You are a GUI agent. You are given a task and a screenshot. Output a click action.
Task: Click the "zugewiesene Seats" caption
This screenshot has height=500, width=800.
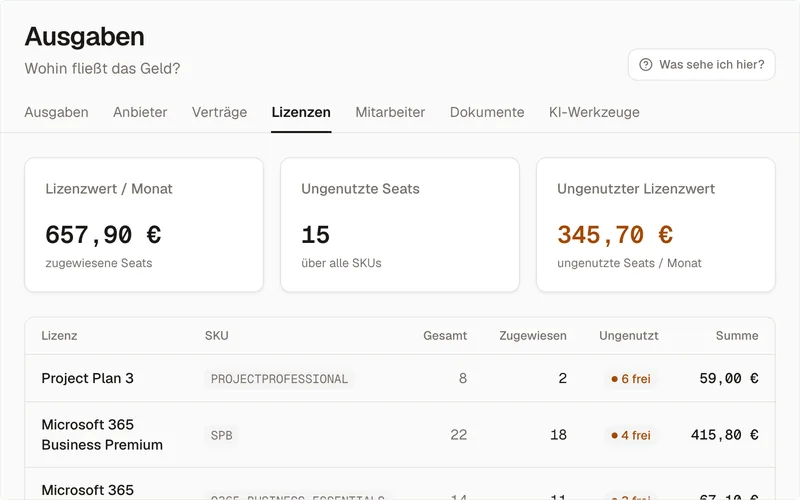pyautogui.click(x=99, y=263)
